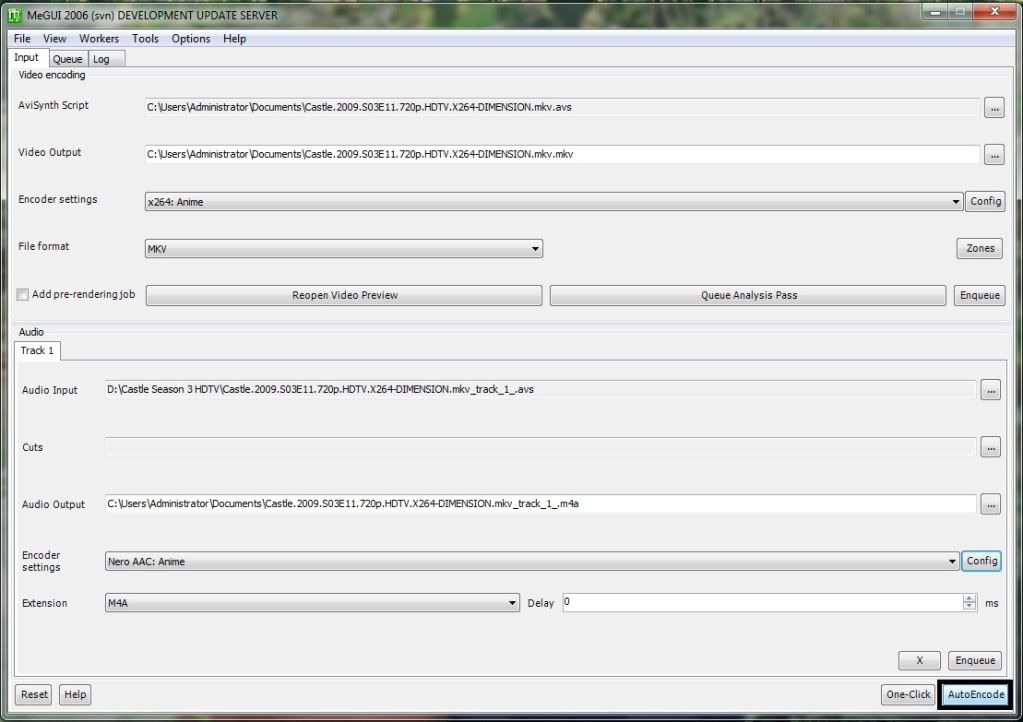
Task: Browse for Audio Output file location
Action: click(x=990, y=505)
